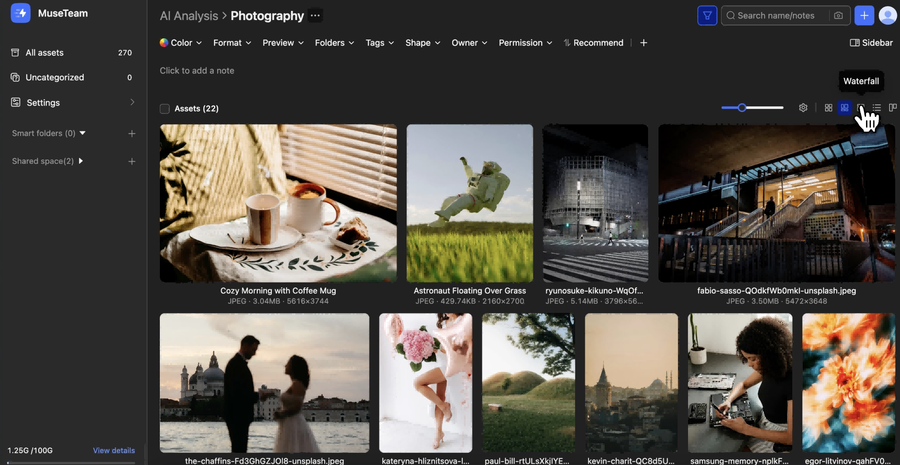Open the Color filter dropdown

181,43
